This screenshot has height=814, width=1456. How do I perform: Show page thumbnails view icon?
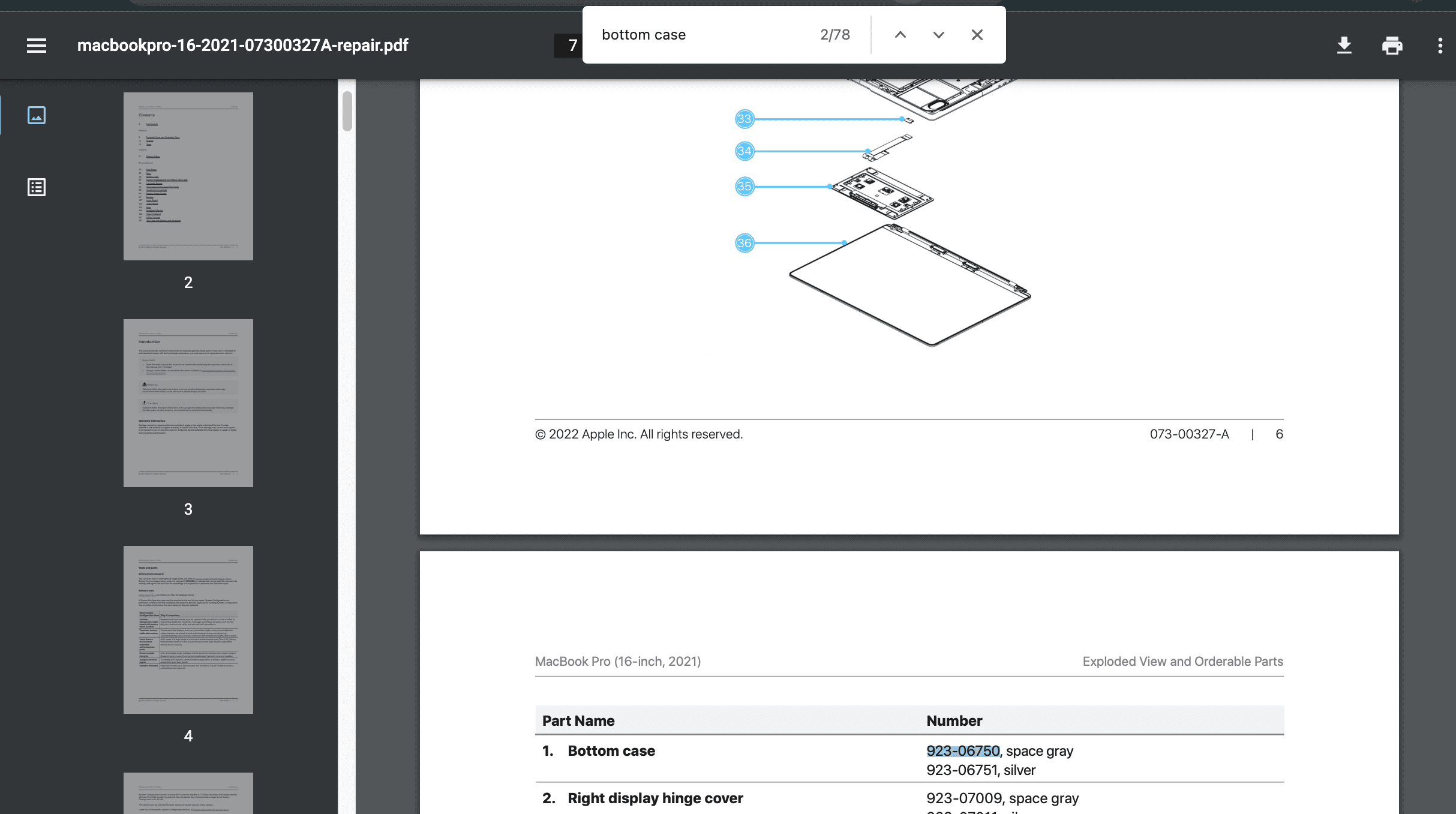[x=37, y=115]
